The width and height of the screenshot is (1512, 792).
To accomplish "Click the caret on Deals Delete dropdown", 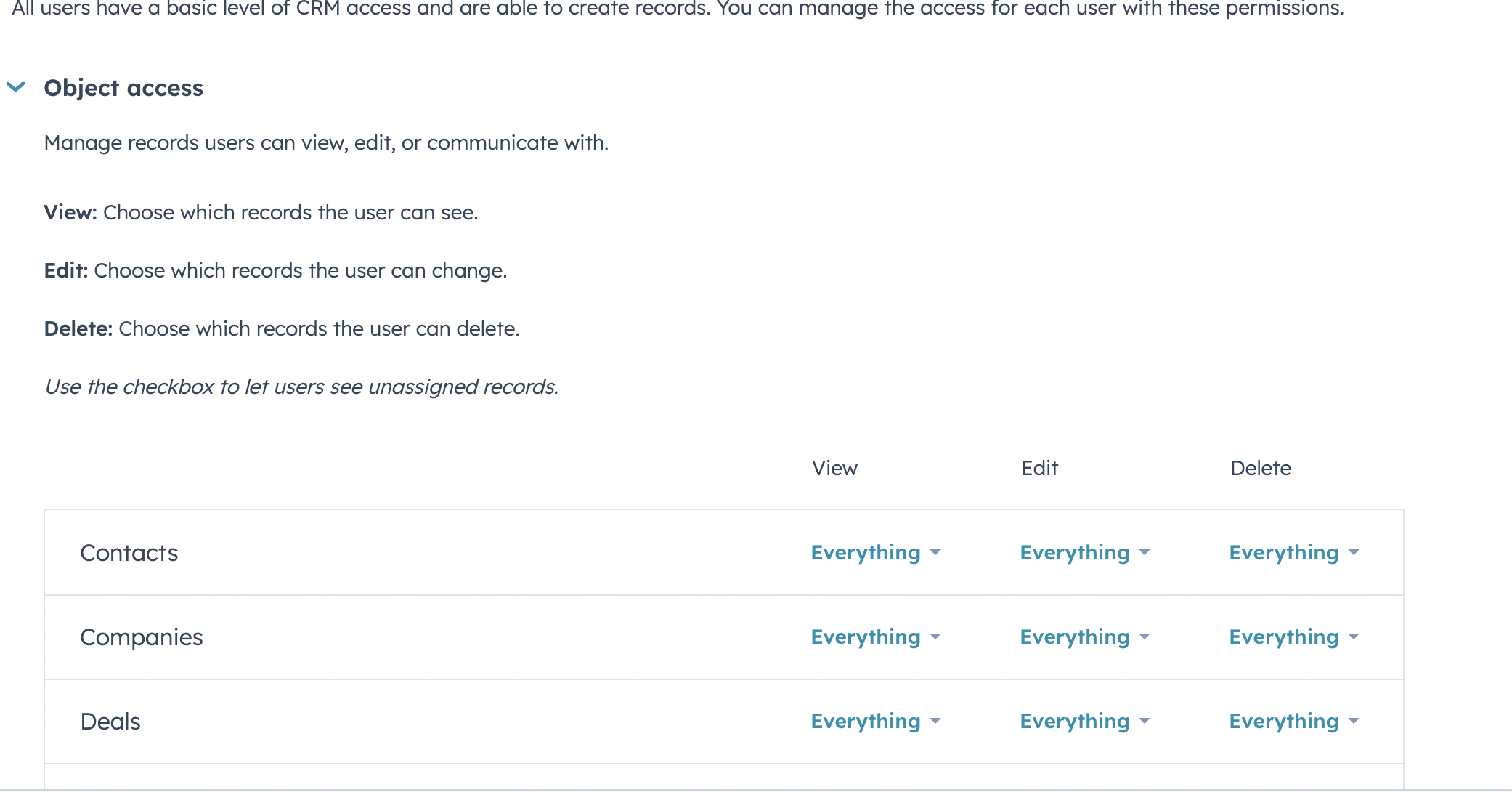I will tap(1353, 722).
